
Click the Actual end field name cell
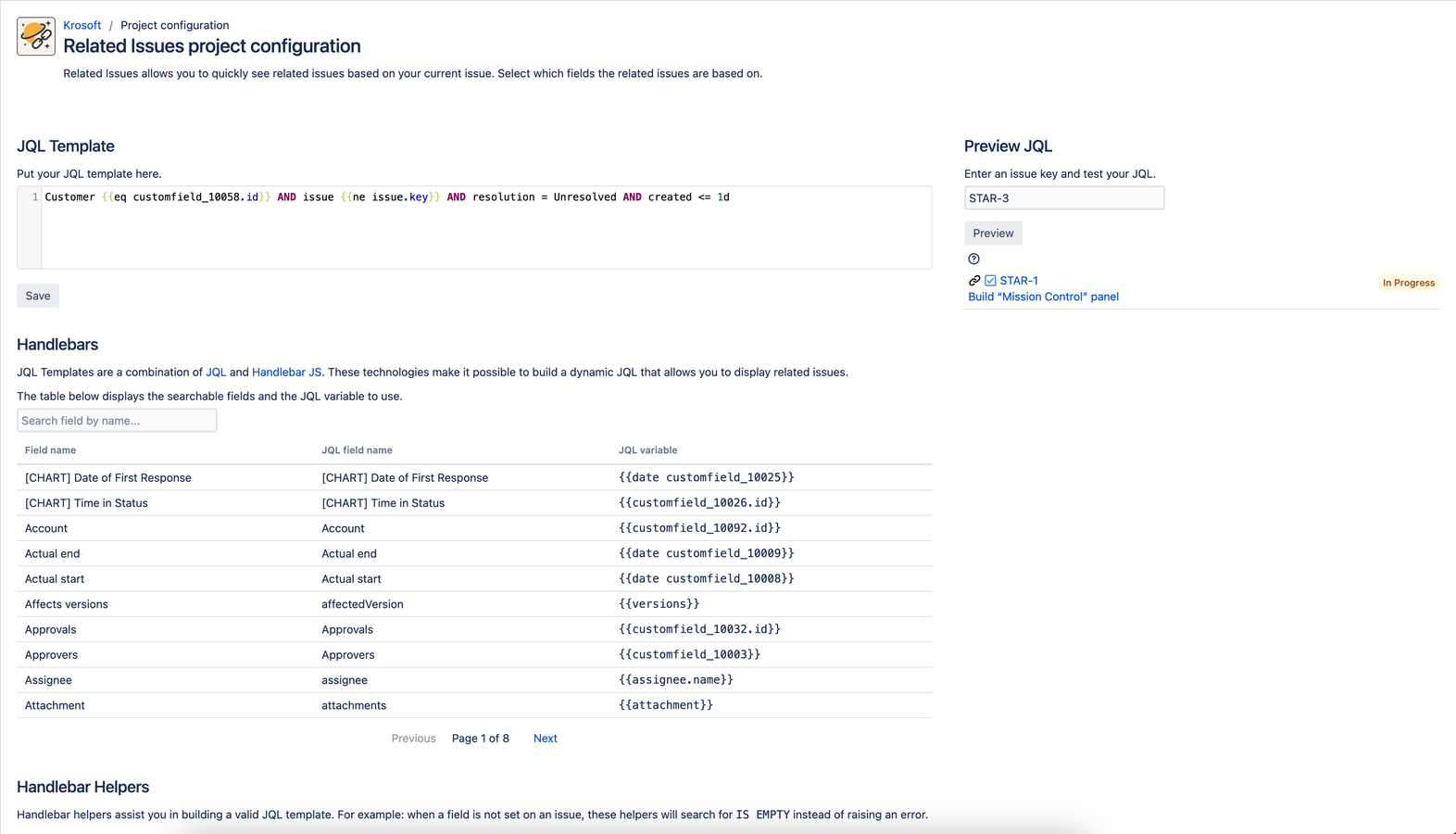[x=53, y=554]
